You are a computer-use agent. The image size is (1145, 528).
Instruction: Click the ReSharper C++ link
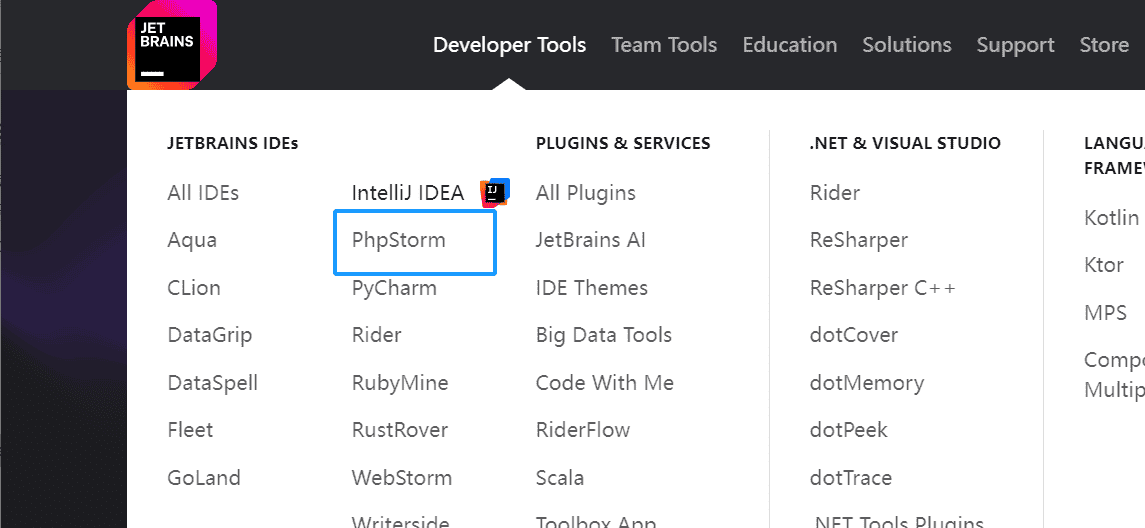tap(883, 288)
